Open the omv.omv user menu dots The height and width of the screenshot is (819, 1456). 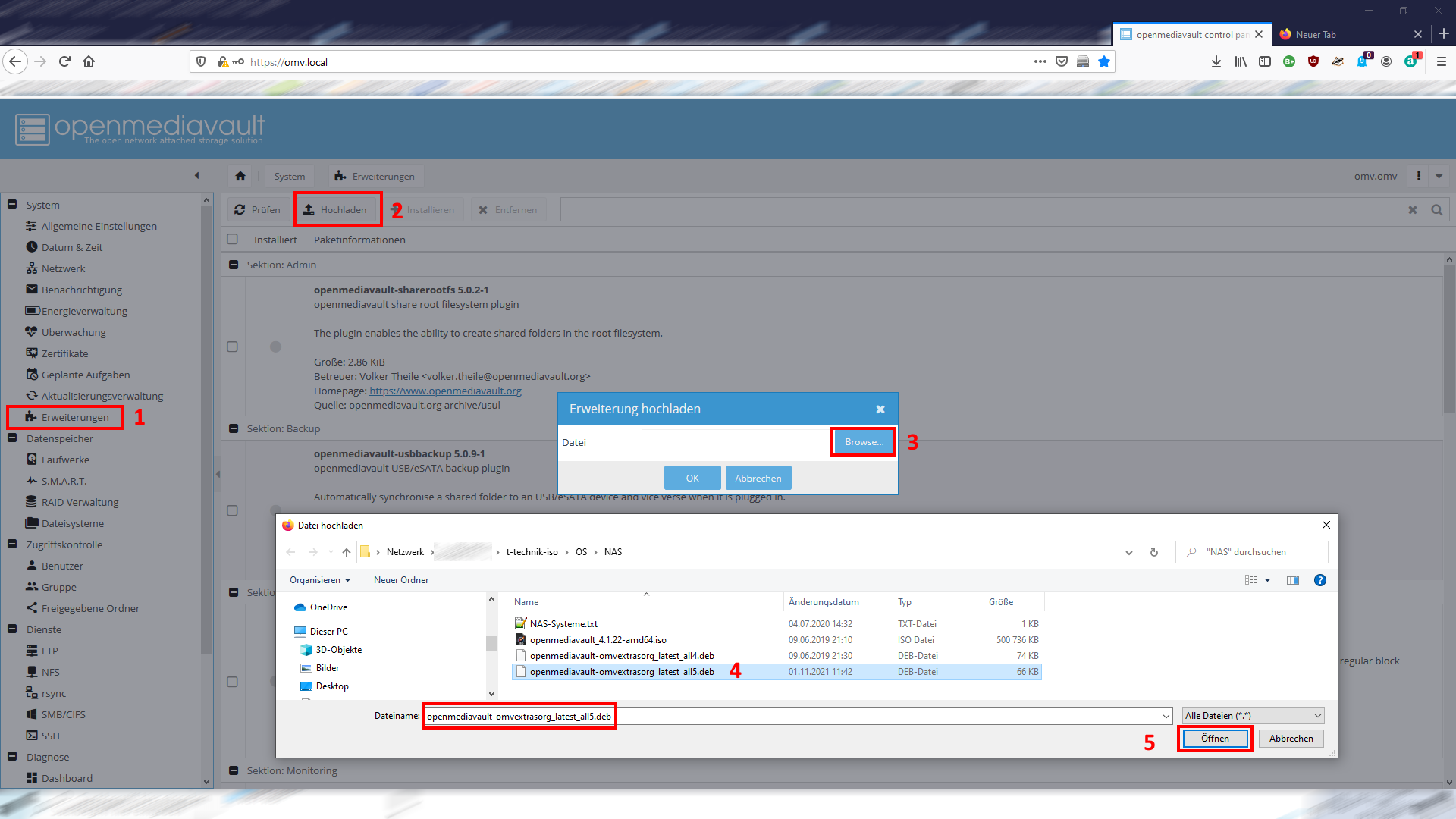click(1419, 176)
